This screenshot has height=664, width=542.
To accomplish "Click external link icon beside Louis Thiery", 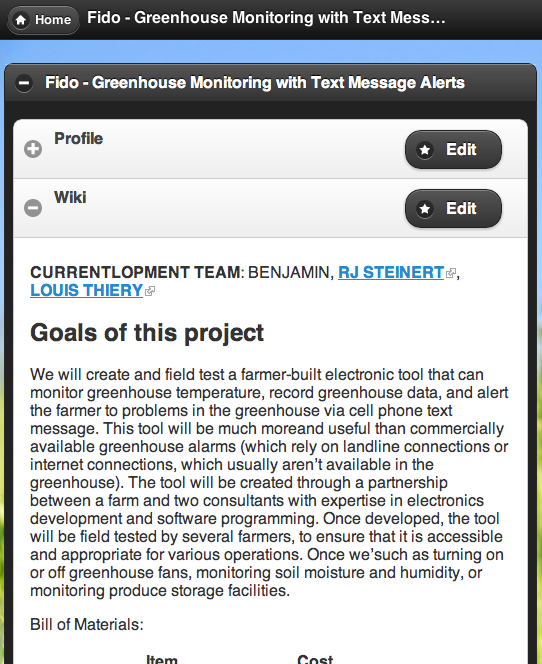I will pos(150,291).
